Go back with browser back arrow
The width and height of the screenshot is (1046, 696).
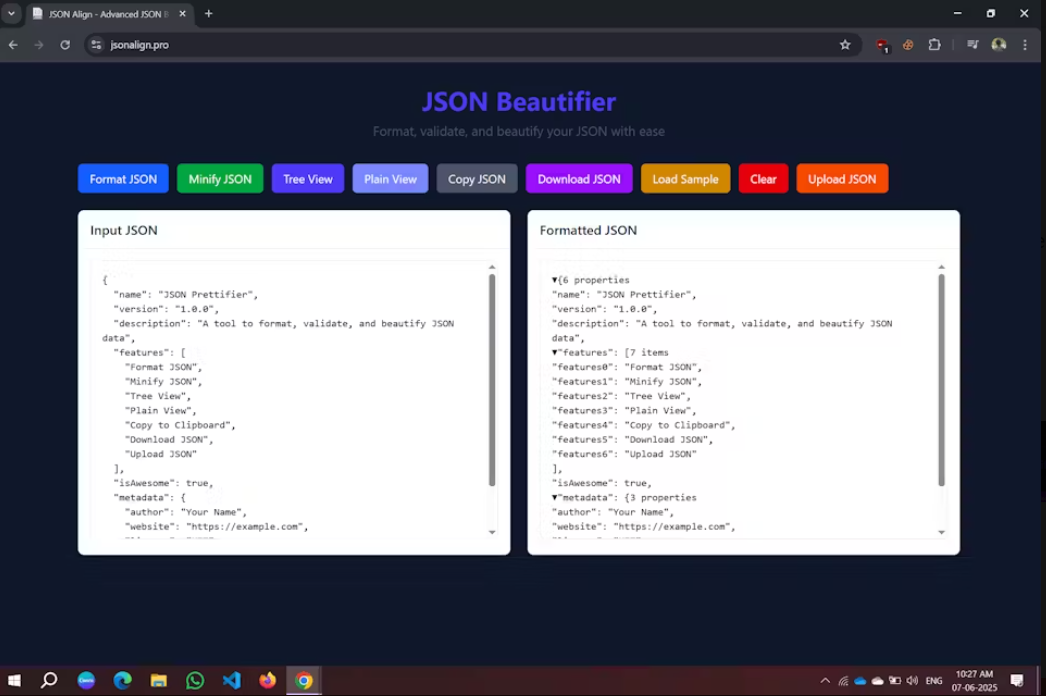click(x=13, y=45)
